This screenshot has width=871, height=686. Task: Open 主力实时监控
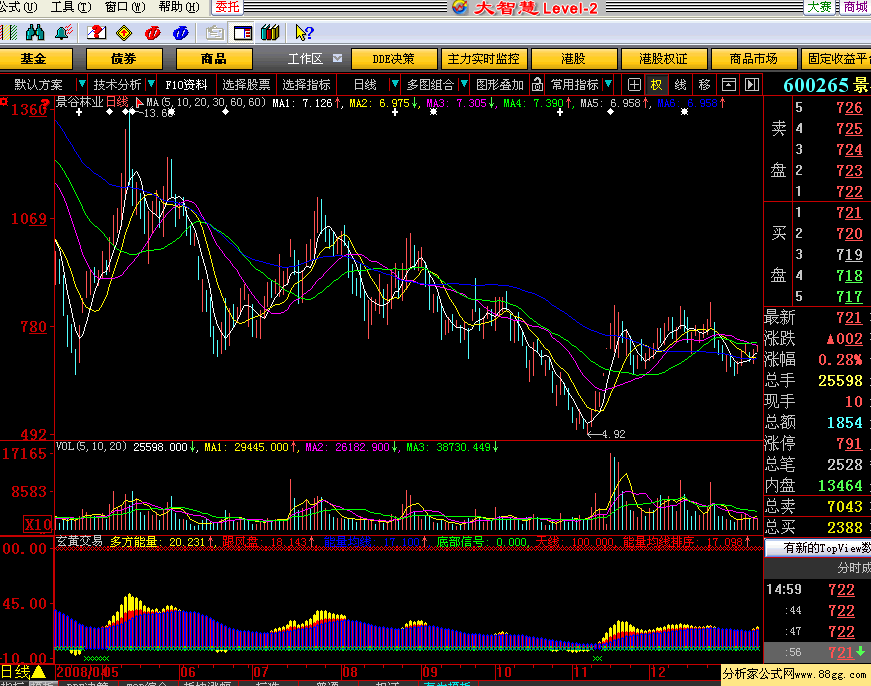[484, 58]
